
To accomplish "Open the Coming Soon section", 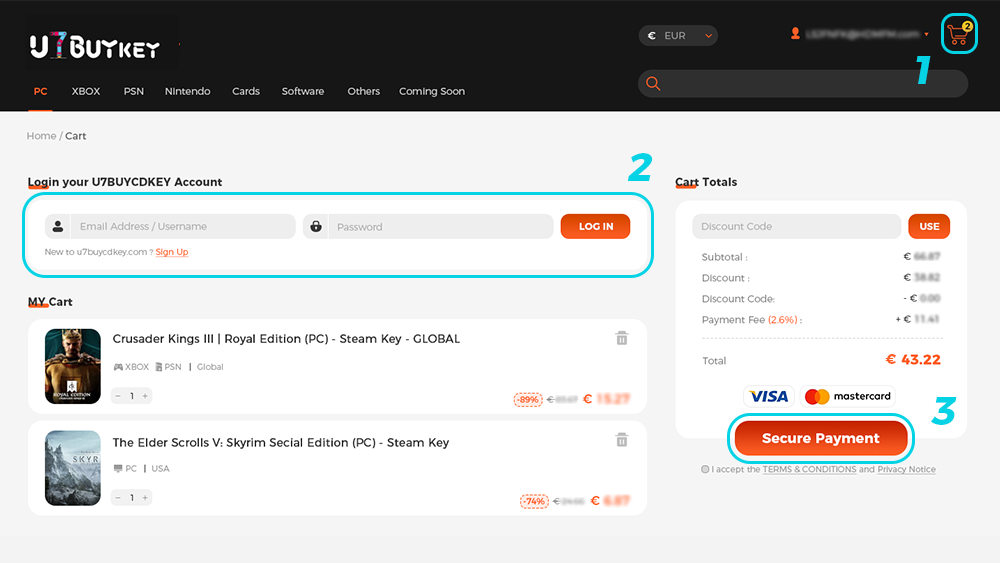I will click(x=432, y=91).
